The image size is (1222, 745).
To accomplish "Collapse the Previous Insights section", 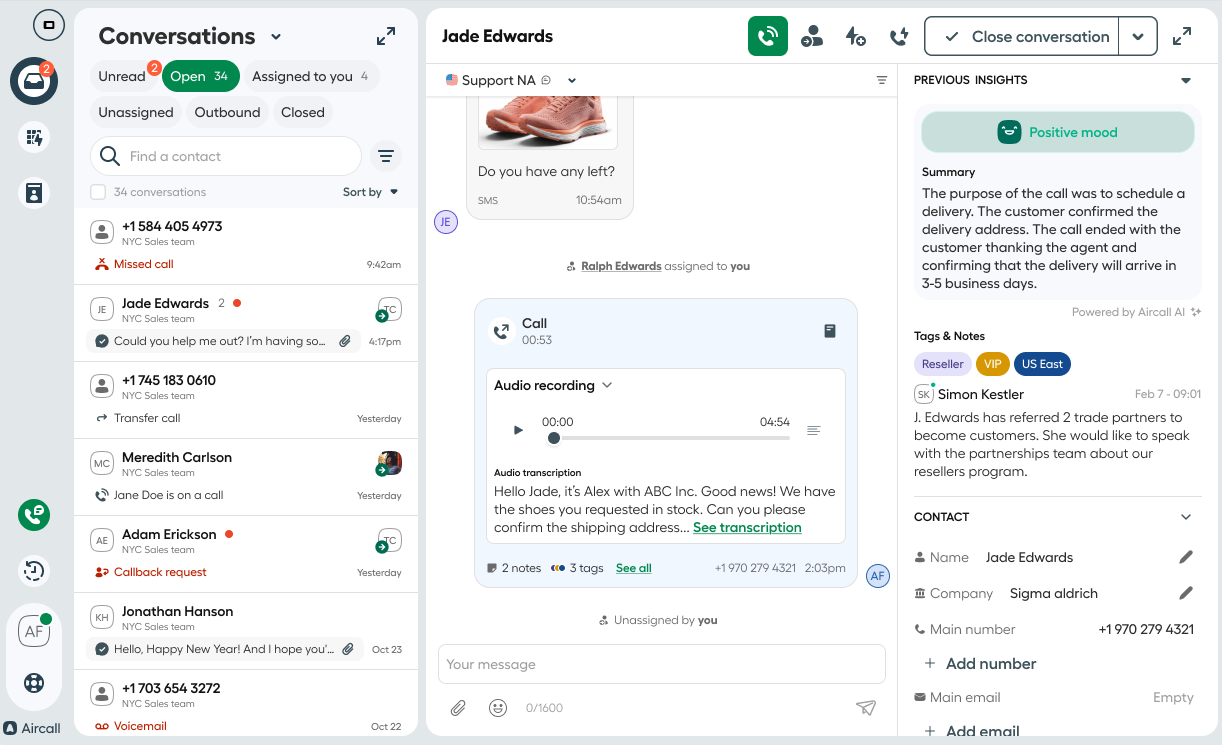I will click(x=1186, y=80).
